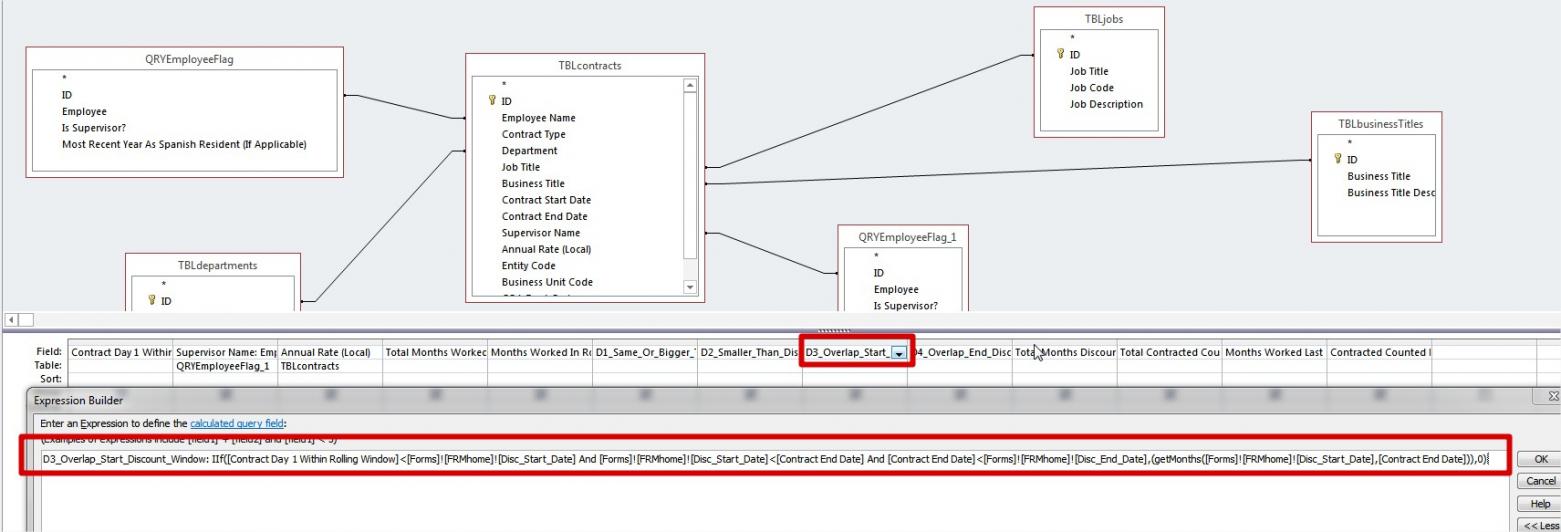Select Business Title field in TBLcontracts

(533, 184)
